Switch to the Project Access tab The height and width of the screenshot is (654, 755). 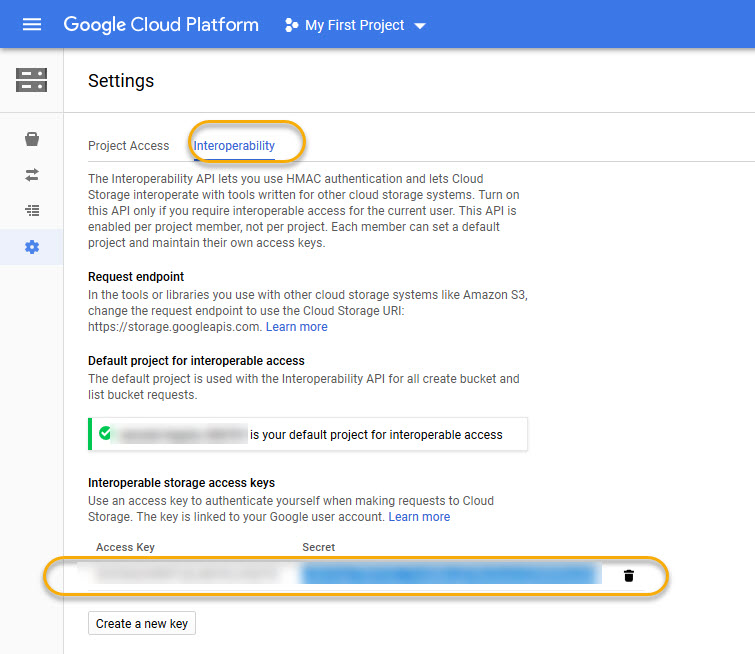tap(129, 145)
